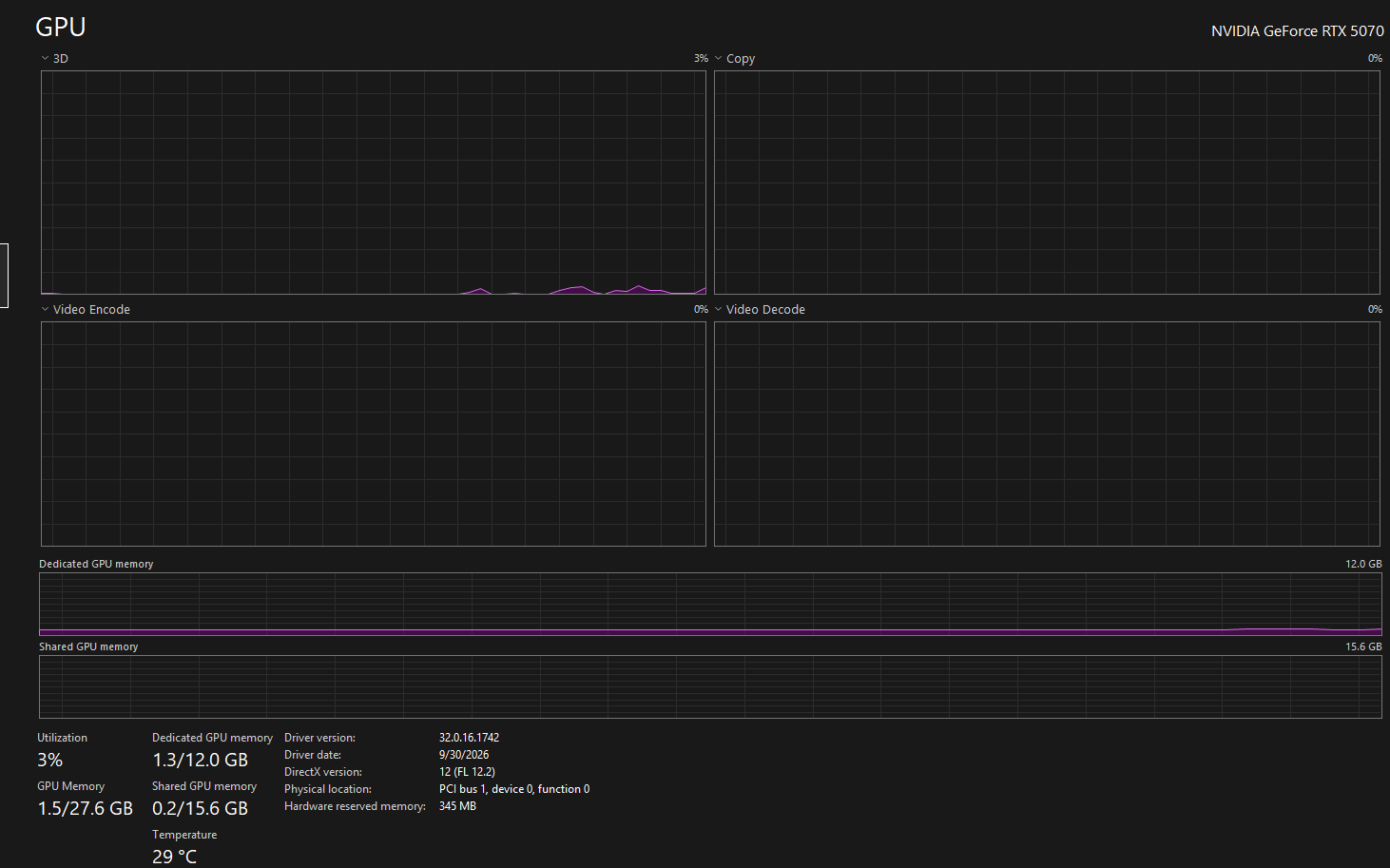This screenshot has width=1390, height=868.
Task: Click the 0% label above Video Decode graph
Action: click(x=1375, y=309)
